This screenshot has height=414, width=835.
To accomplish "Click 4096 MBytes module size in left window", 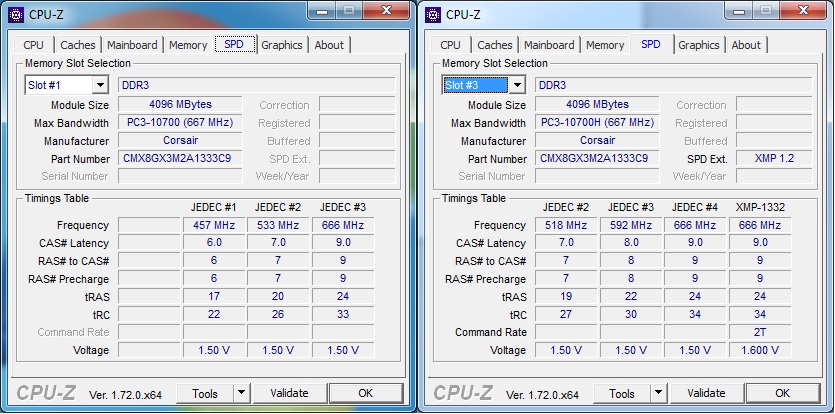I will click(180, 104).
